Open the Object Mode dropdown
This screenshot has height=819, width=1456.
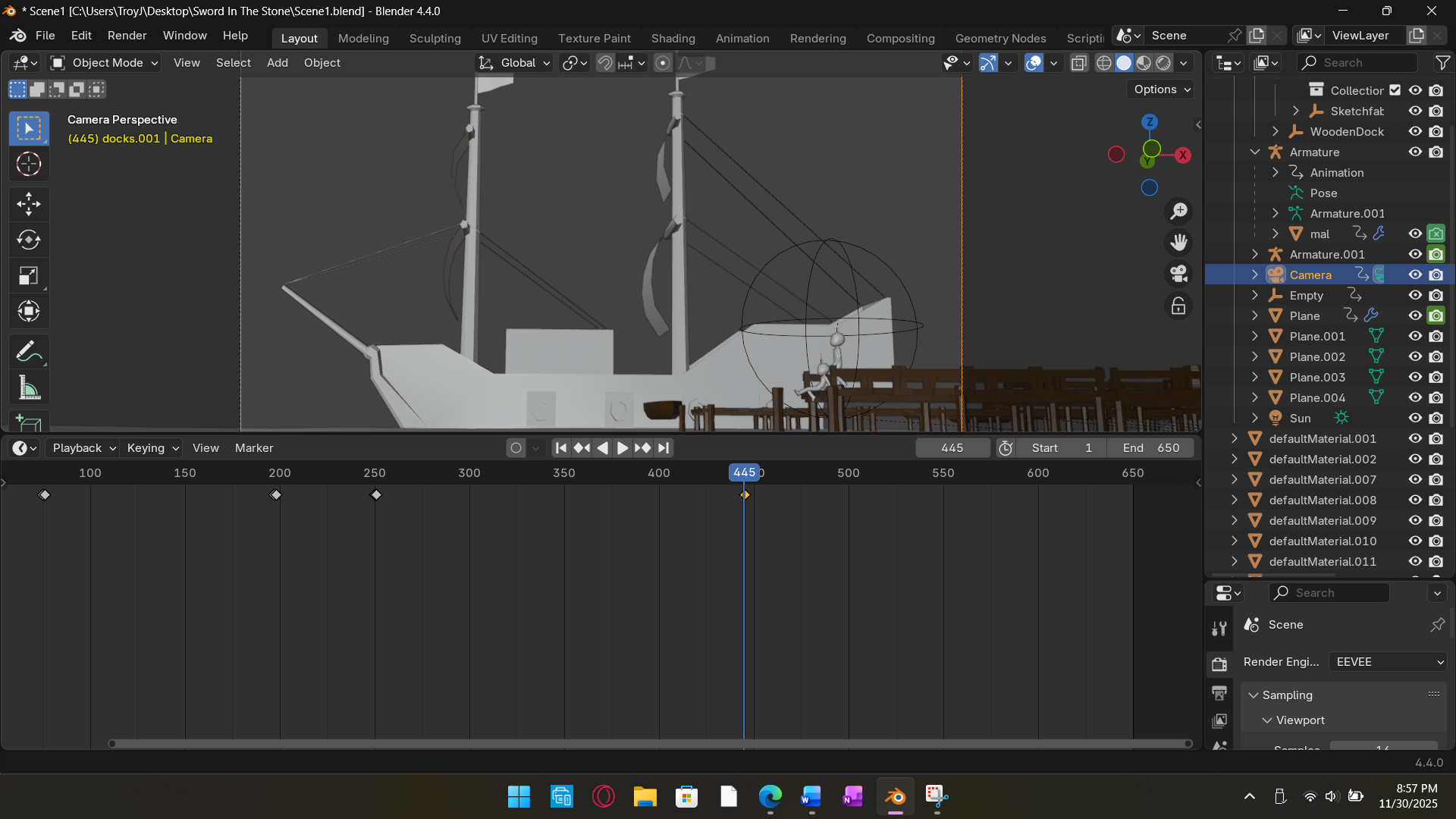click(x=104, y=63)
